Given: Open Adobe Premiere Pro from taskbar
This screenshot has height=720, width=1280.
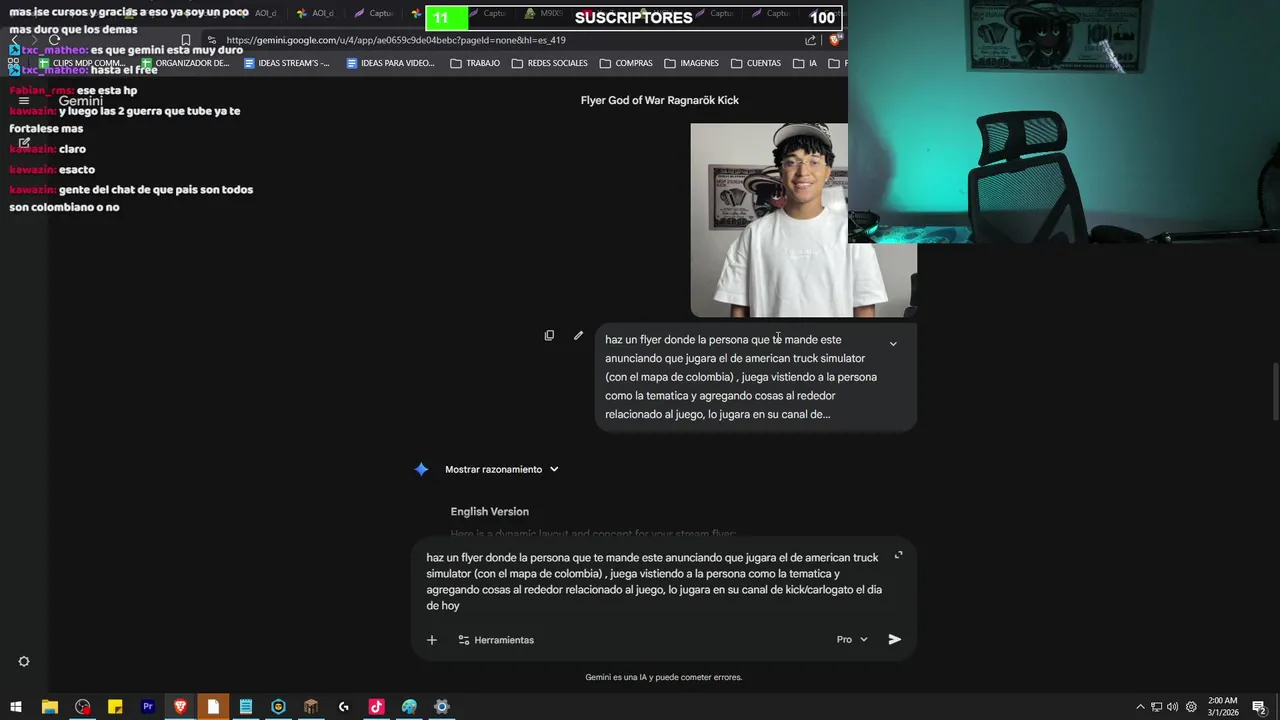Looking at the screenshot, I should [x=148, y=707].
